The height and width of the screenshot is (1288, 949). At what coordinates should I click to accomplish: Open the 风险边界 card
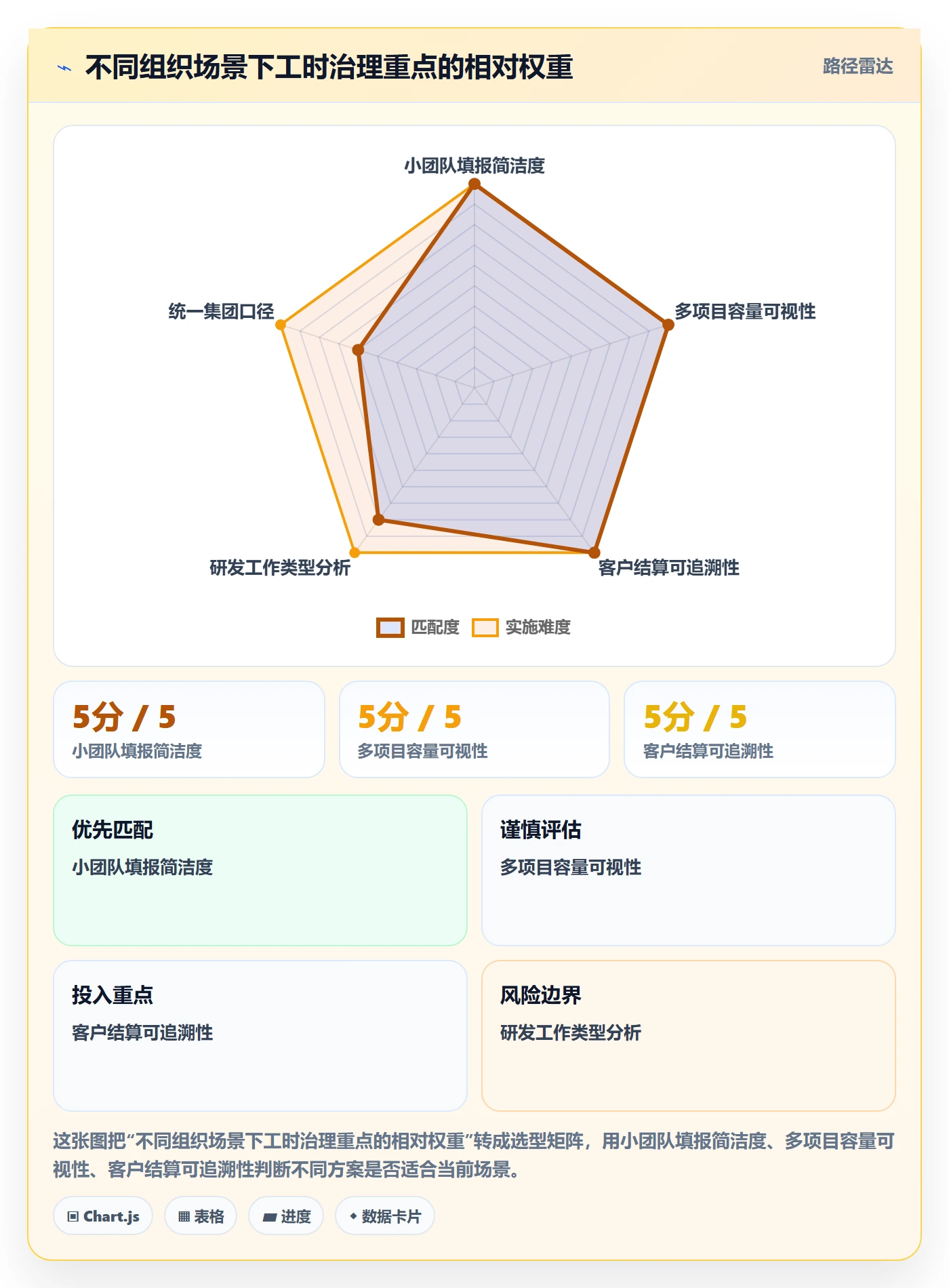click(689, 1036)
